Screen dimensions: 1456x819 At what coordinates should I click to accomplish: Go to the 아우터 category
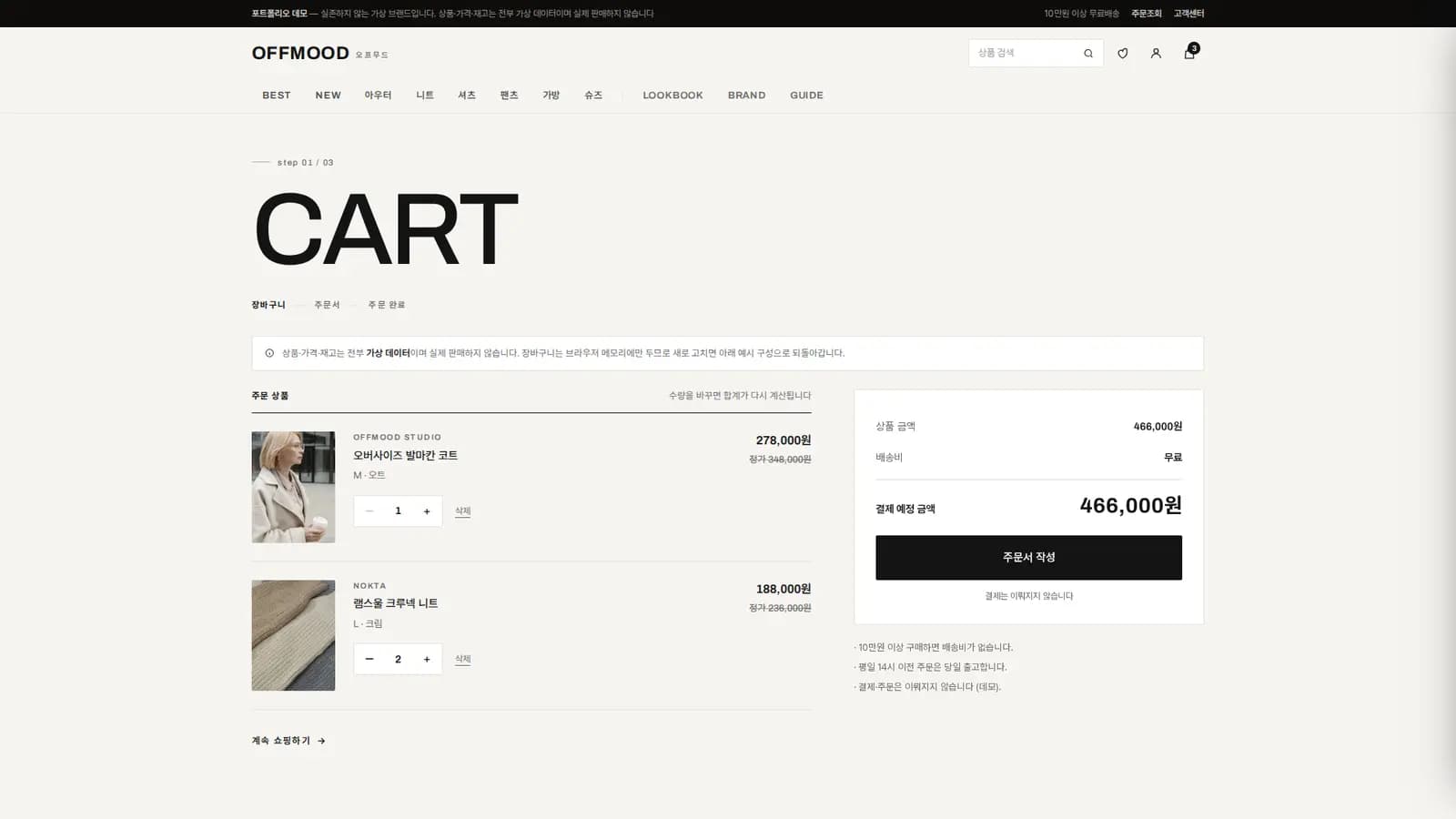[378, 96]
